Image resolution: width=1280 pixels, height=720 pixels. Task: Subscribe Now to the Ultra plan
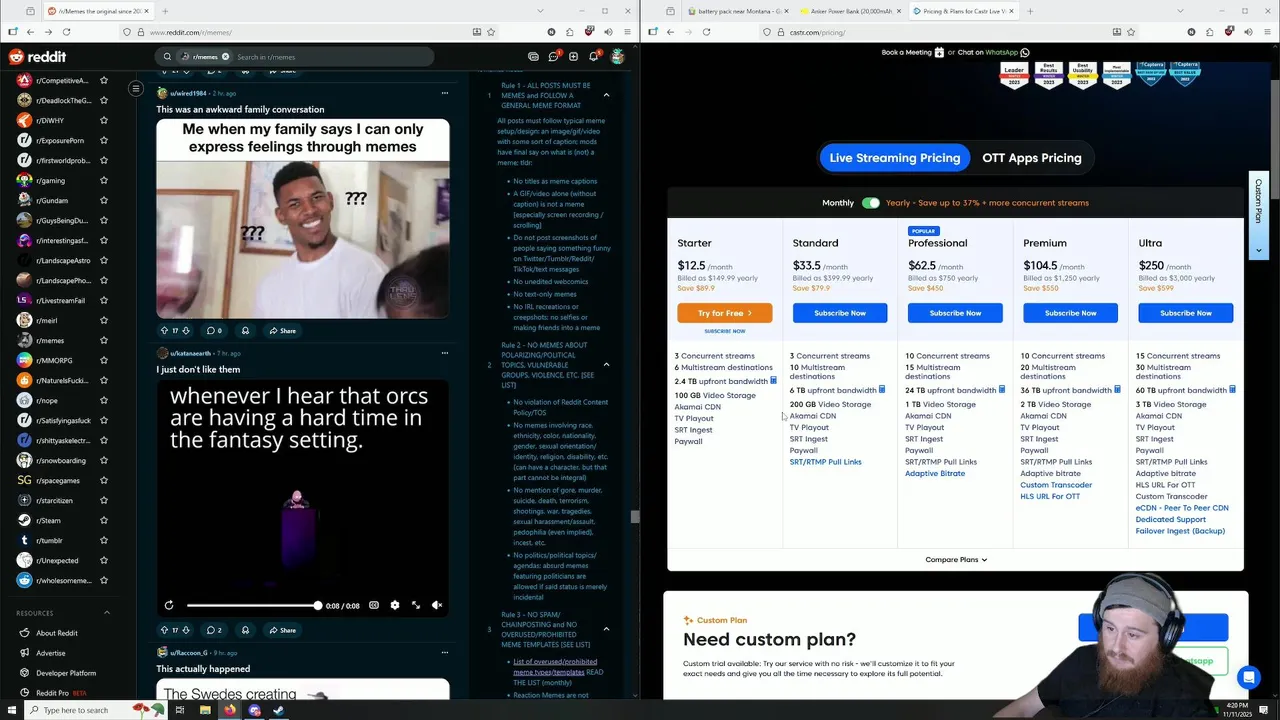pos(1185,313)
